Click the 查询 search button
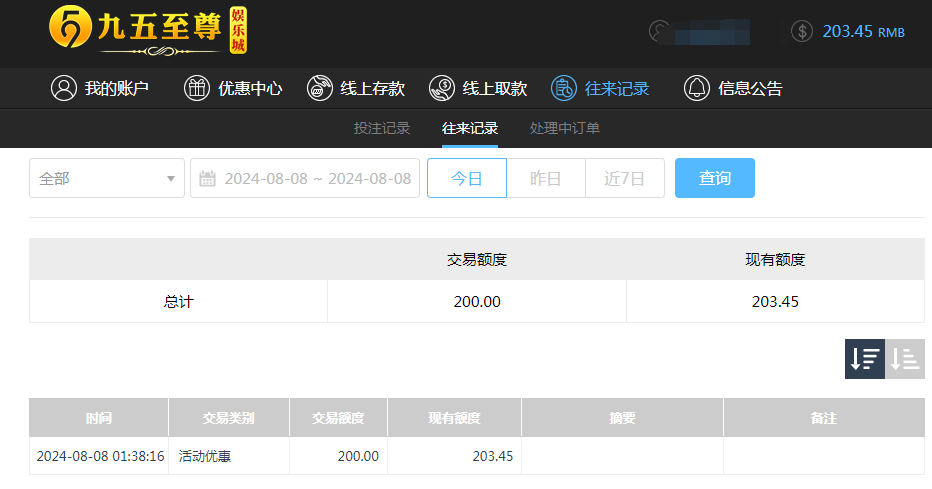932x489 pixels. [x=714, y=178]
